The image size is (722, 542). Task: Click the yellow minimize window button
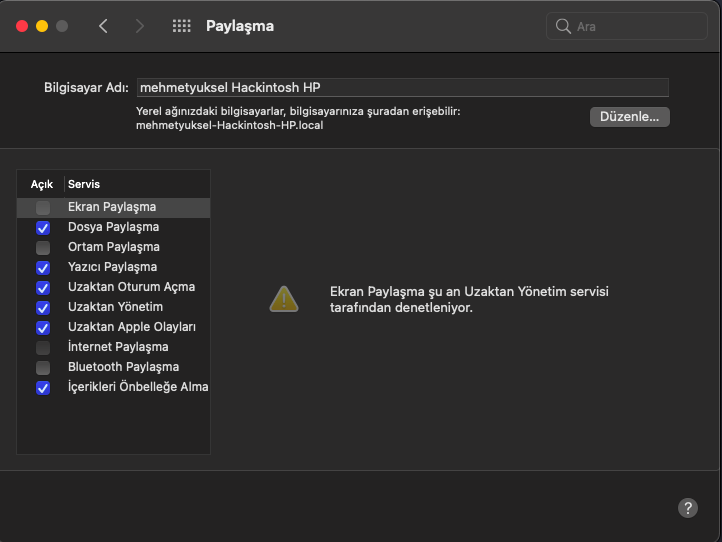click(x=42, y=26)
